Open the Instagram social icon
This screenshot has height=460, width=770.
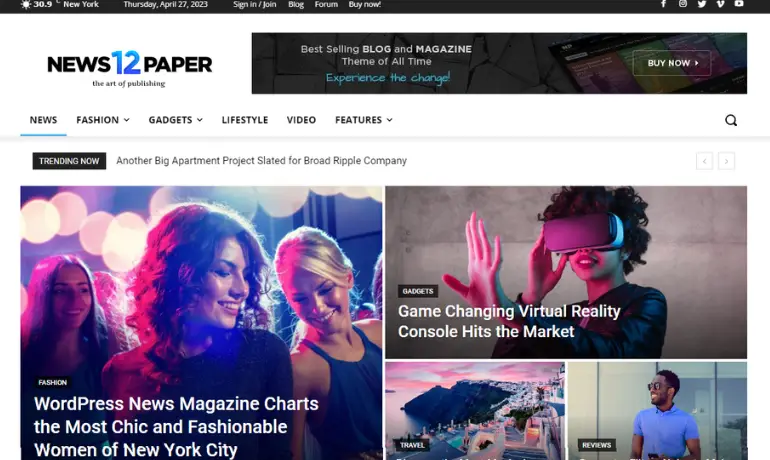[683, 4]
